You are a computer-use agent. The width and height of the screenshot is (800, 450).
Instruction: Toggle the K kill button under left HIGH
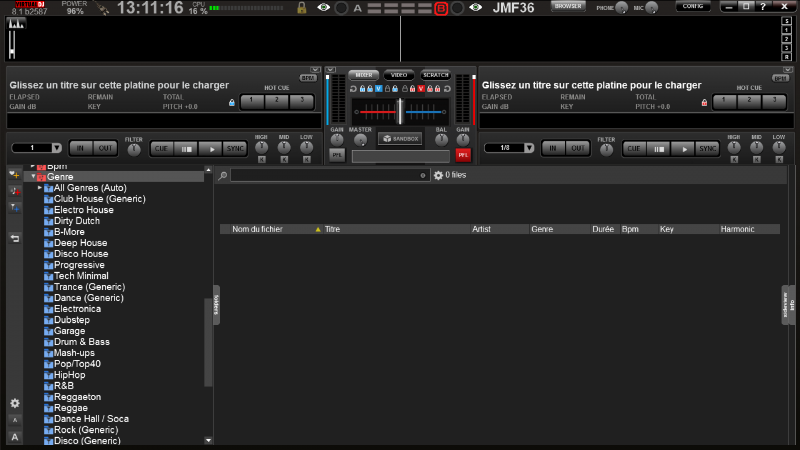pos(261,160)
